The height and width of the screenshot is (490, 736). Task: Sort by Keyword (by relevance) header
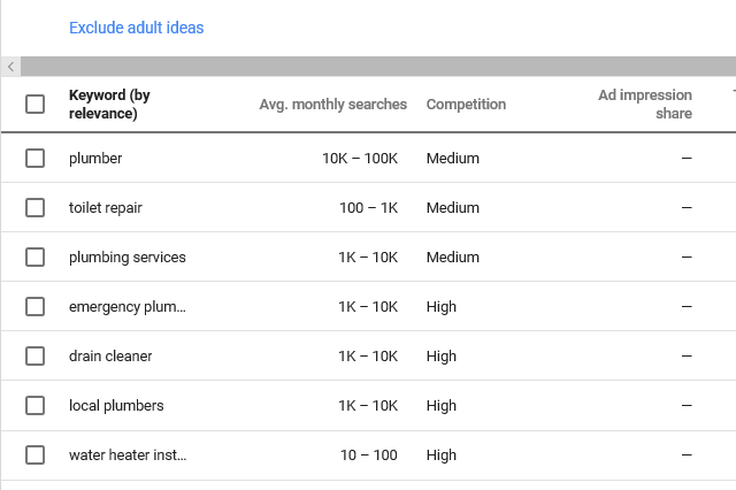click(x=109, y=104)
